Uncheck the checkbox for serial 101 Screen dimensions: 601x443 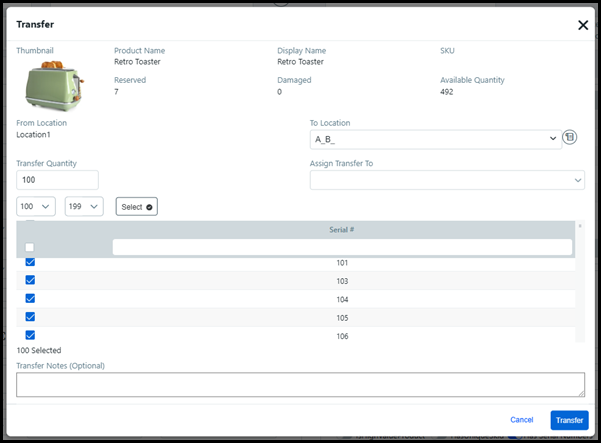click(30, 262)
